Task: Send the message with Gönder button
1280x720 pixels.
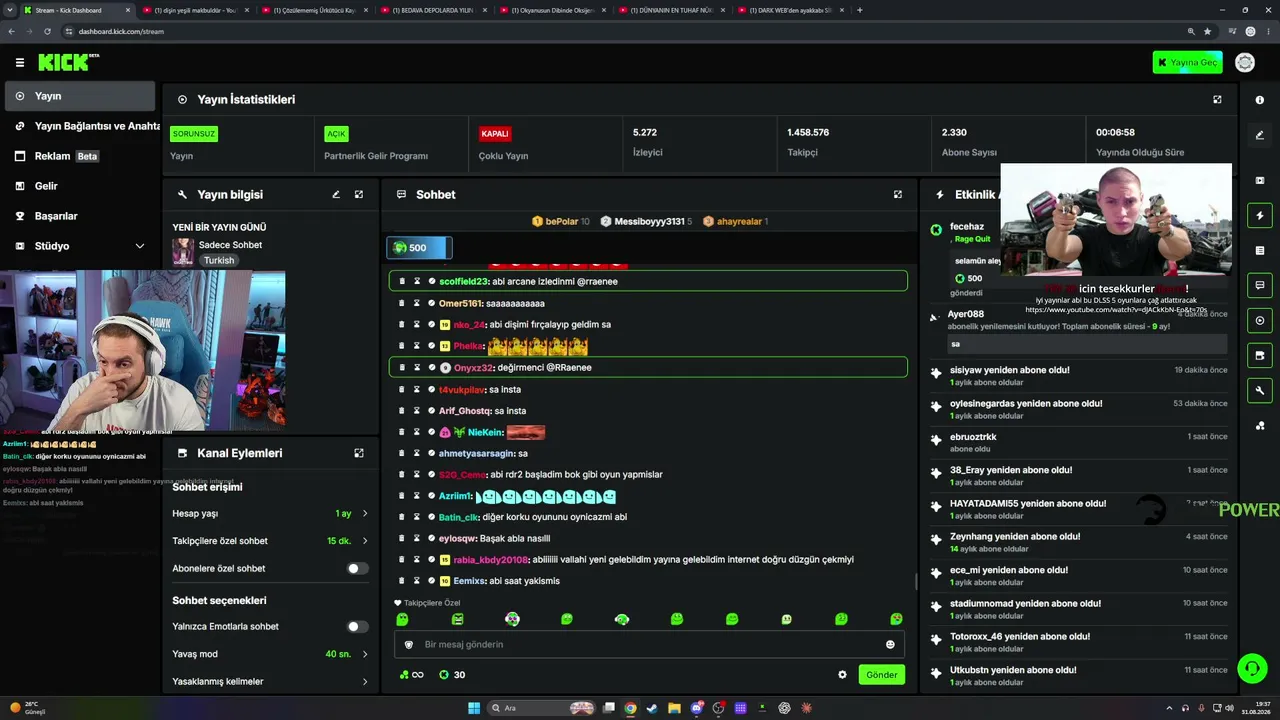Action: [881, 675]
